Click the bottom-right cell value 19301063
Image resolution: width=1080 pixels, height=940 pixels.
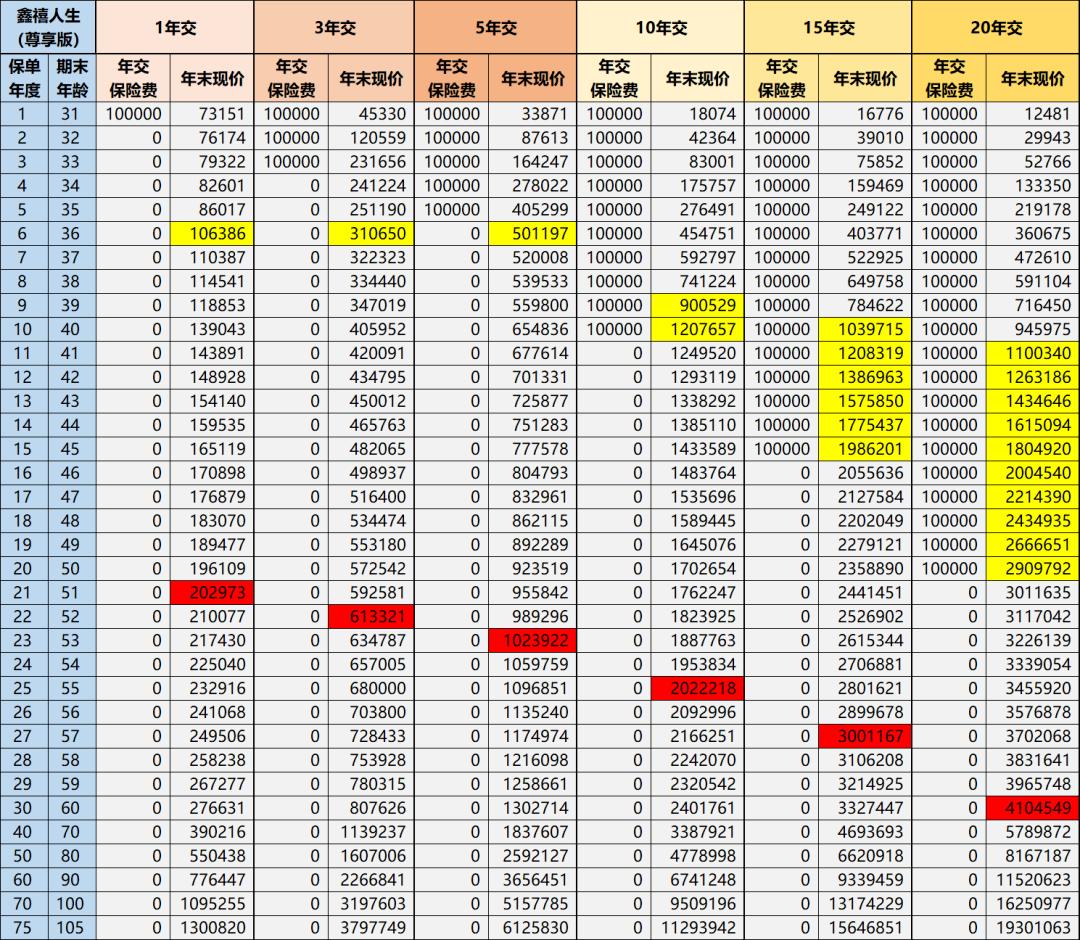coord(1032,927)
